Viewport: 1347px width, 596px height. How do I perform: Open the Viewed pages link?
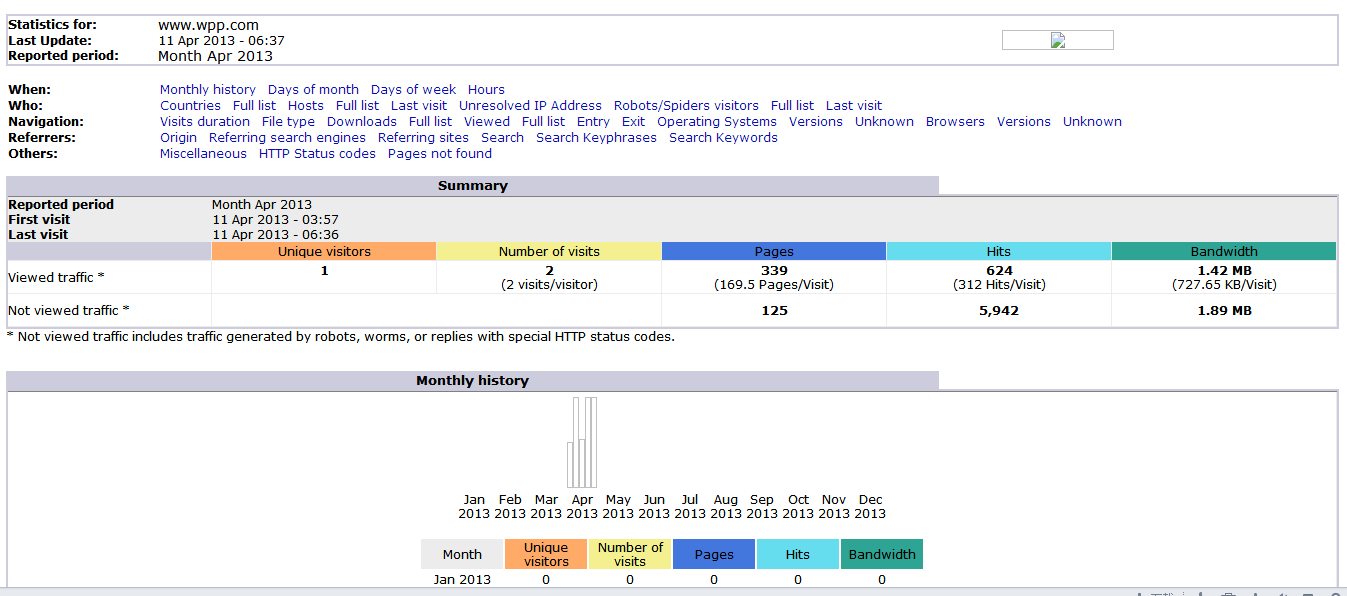(x=487, y=121)
